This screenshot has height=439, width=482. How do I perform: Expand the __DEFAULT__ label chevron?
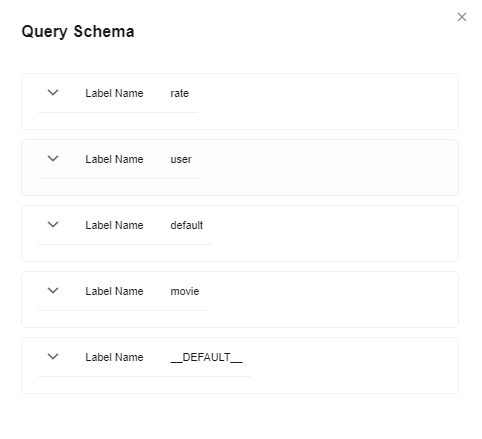[53, 356]
